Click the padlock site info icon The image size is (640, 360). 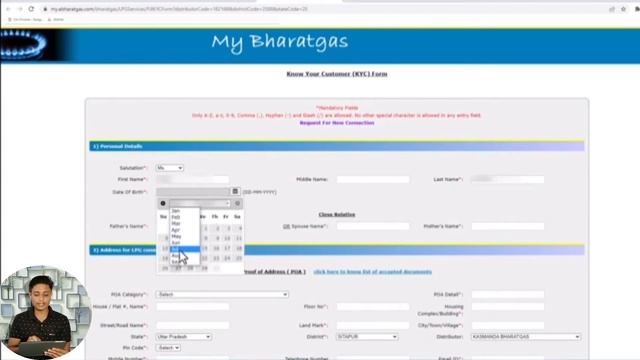[x=45, y=9]
